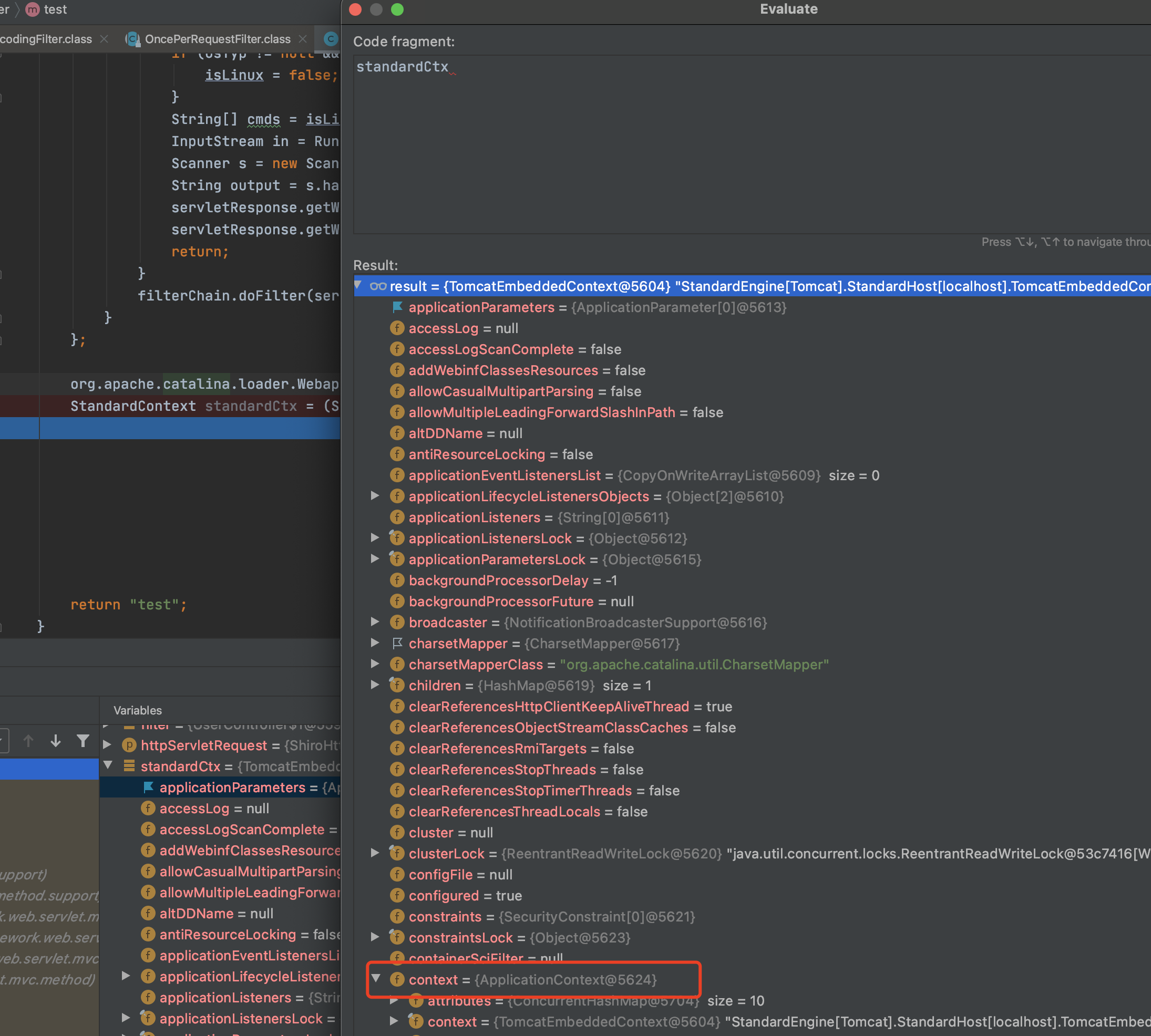
Task: Close the OncePerRequestFilter.class tab
Action: tap(303, 39)
